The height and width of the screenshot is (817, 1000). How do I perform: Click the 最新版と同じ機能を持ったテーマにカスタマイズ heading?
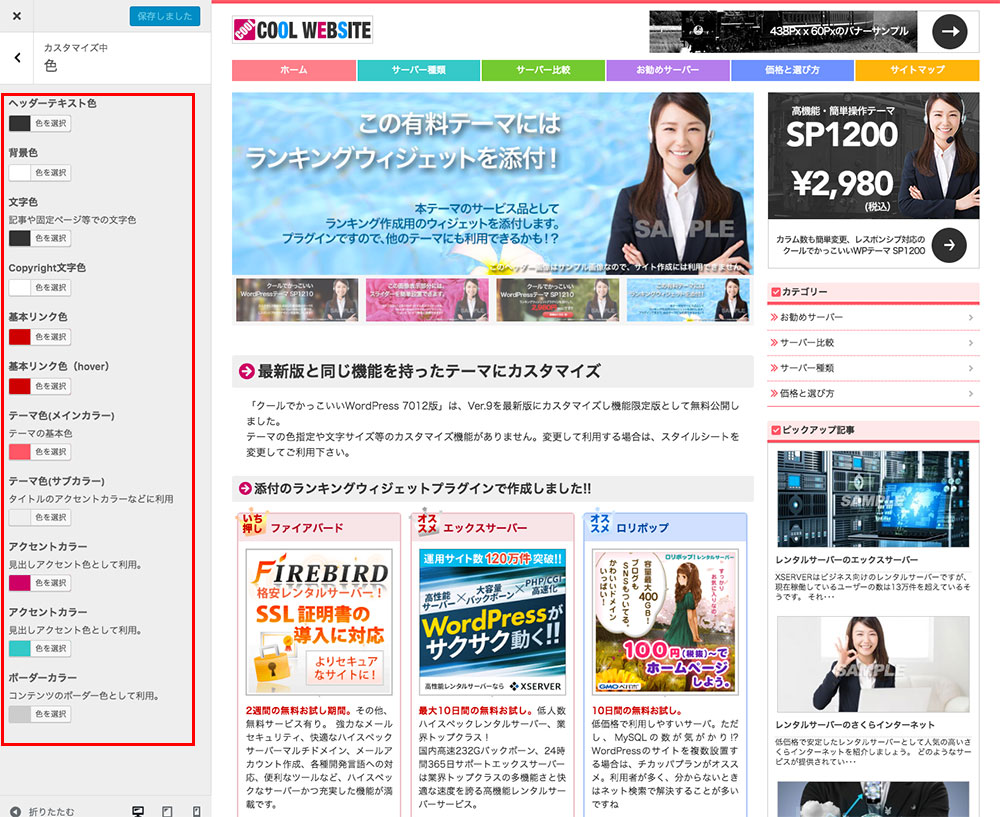pos(429,371)
